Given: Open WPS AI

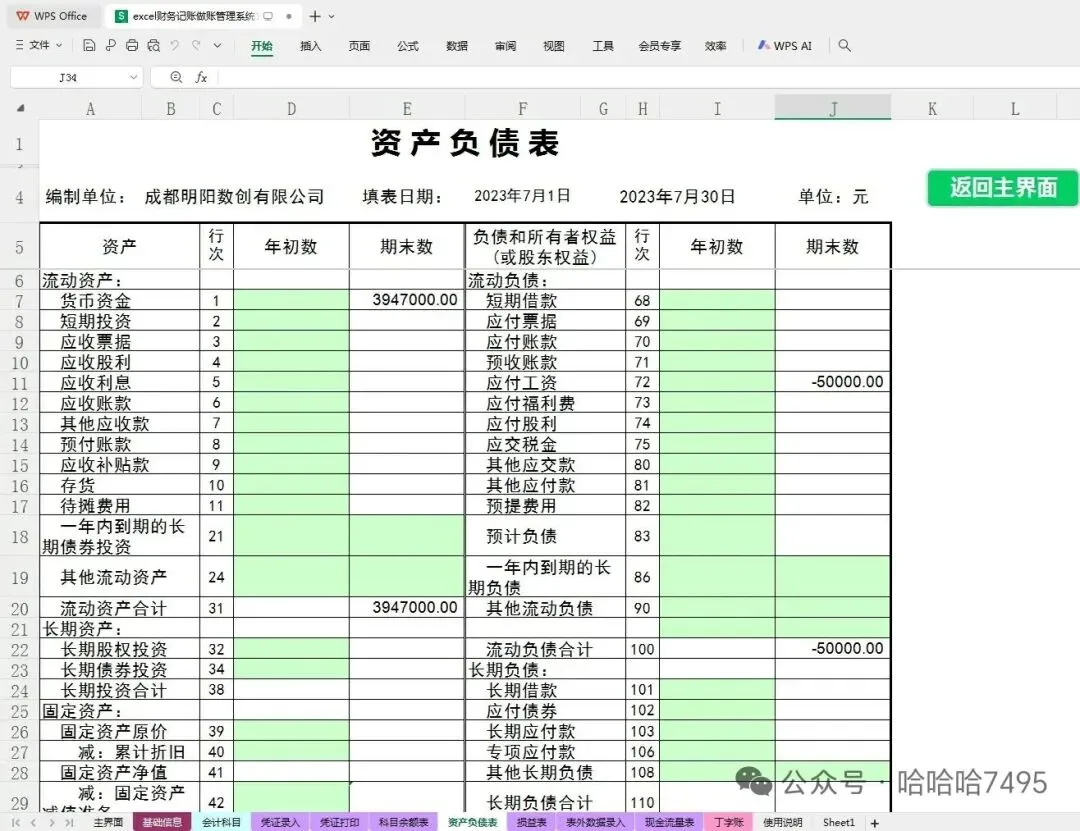Looking at the screenshot, I should point(785,45).
